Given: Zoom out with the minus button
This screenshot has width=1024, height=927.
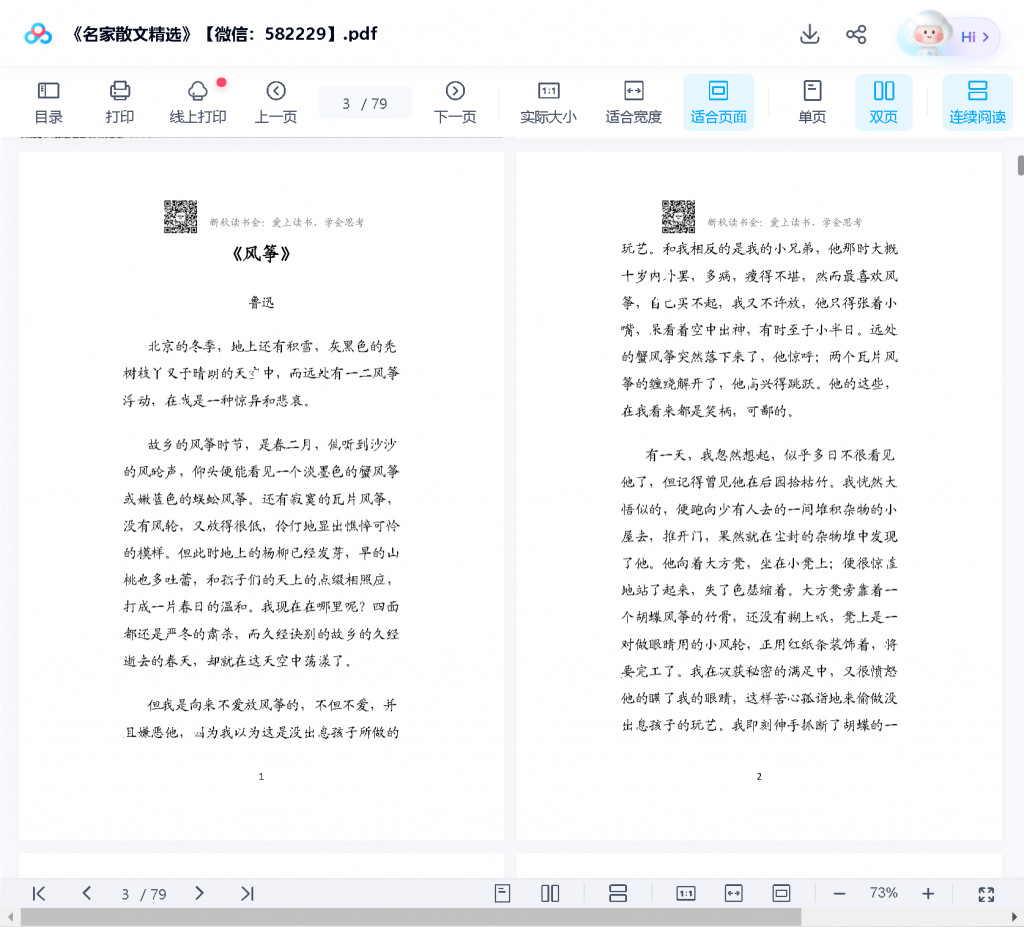Looking at the screenshot, I should pos(839,894).
